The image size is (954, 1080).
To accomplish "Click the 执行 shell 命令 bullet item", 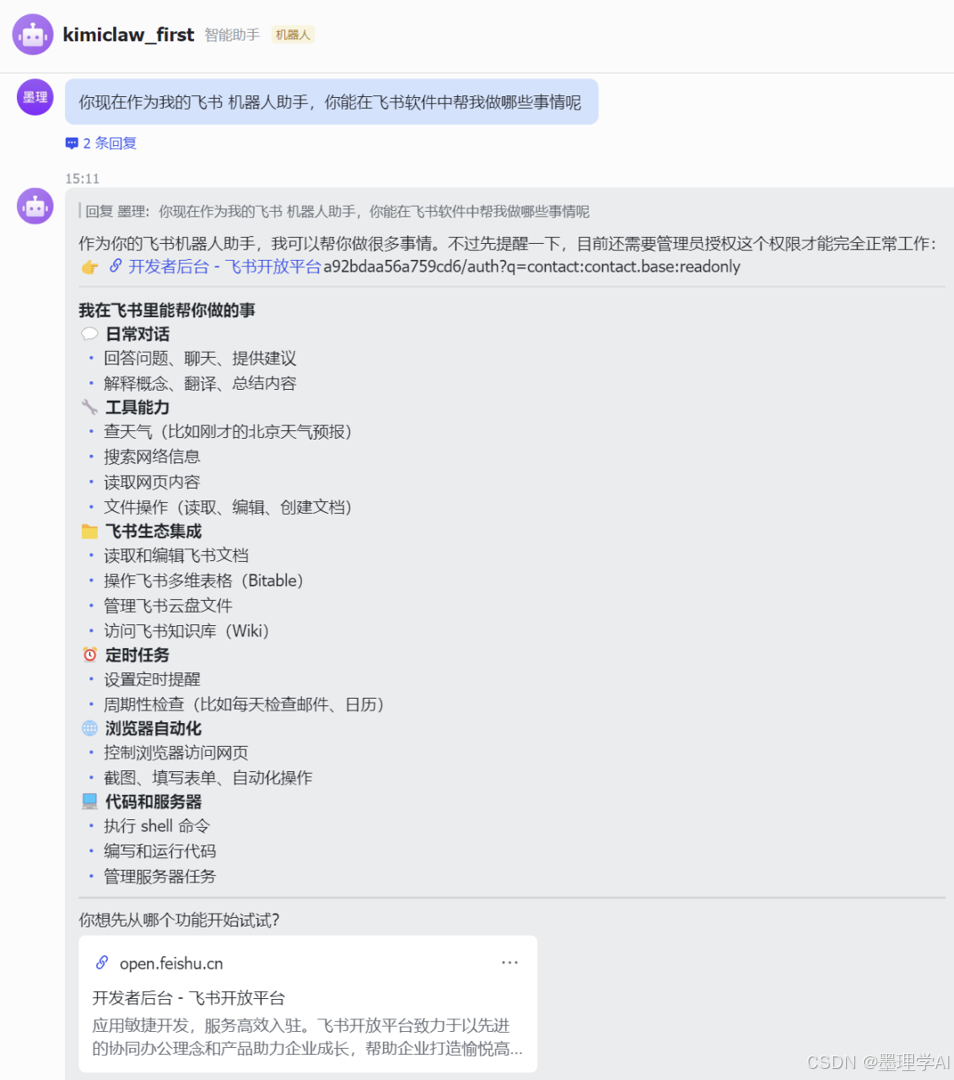I will pyautogui.click(x=157, y=826).
